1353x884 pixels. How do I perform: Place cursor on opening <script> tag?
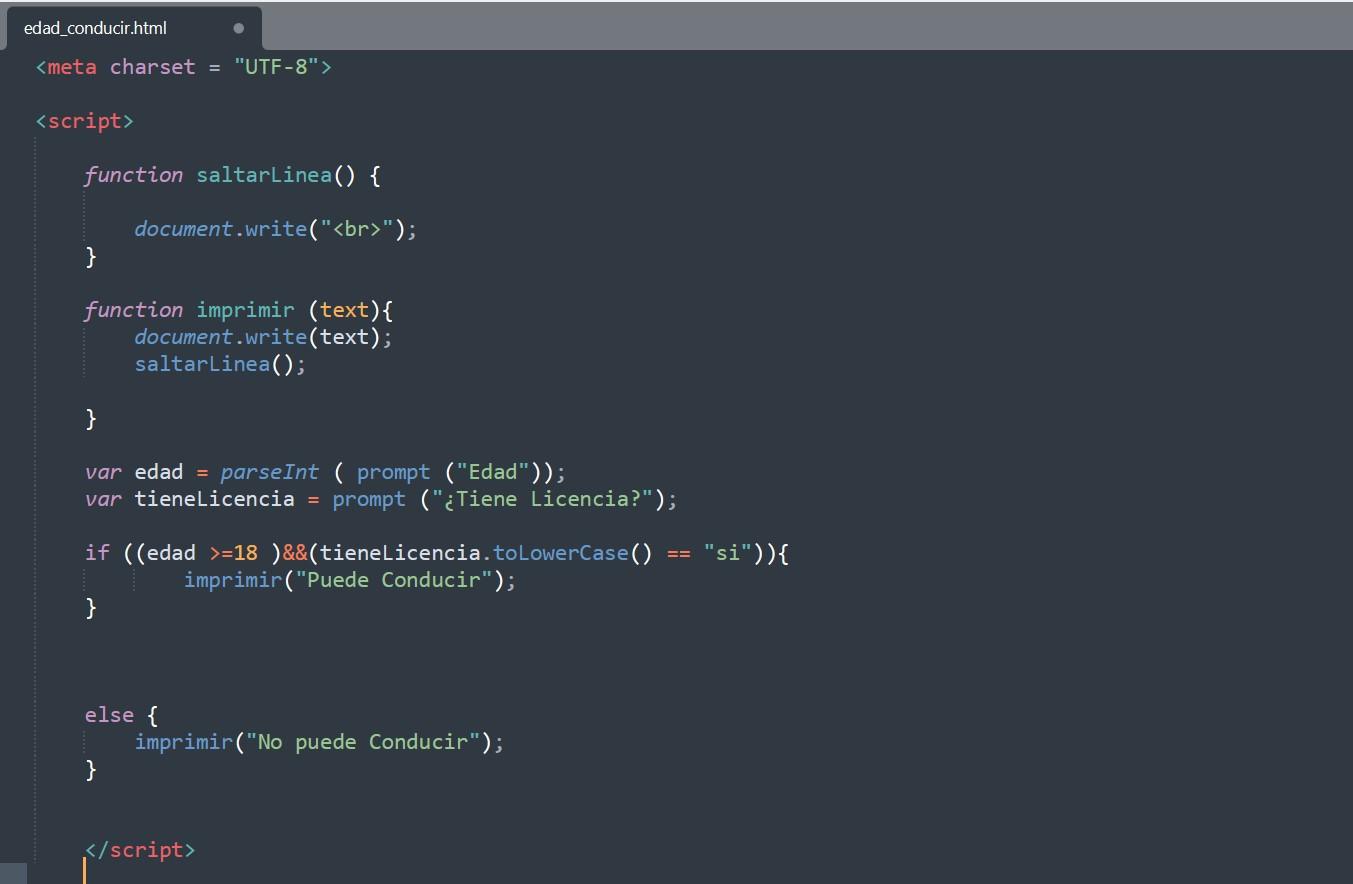(x=85, y=121)
